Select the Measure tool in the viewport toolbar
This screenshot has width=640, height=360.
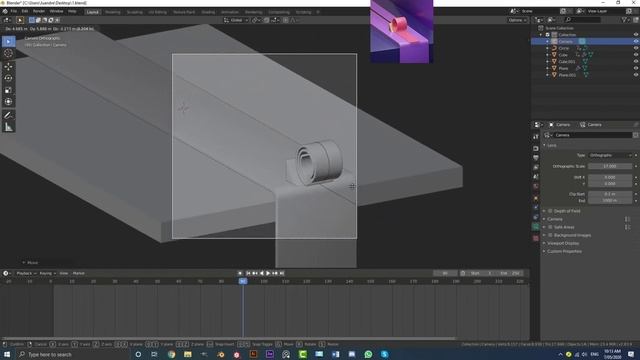[8, 127]
